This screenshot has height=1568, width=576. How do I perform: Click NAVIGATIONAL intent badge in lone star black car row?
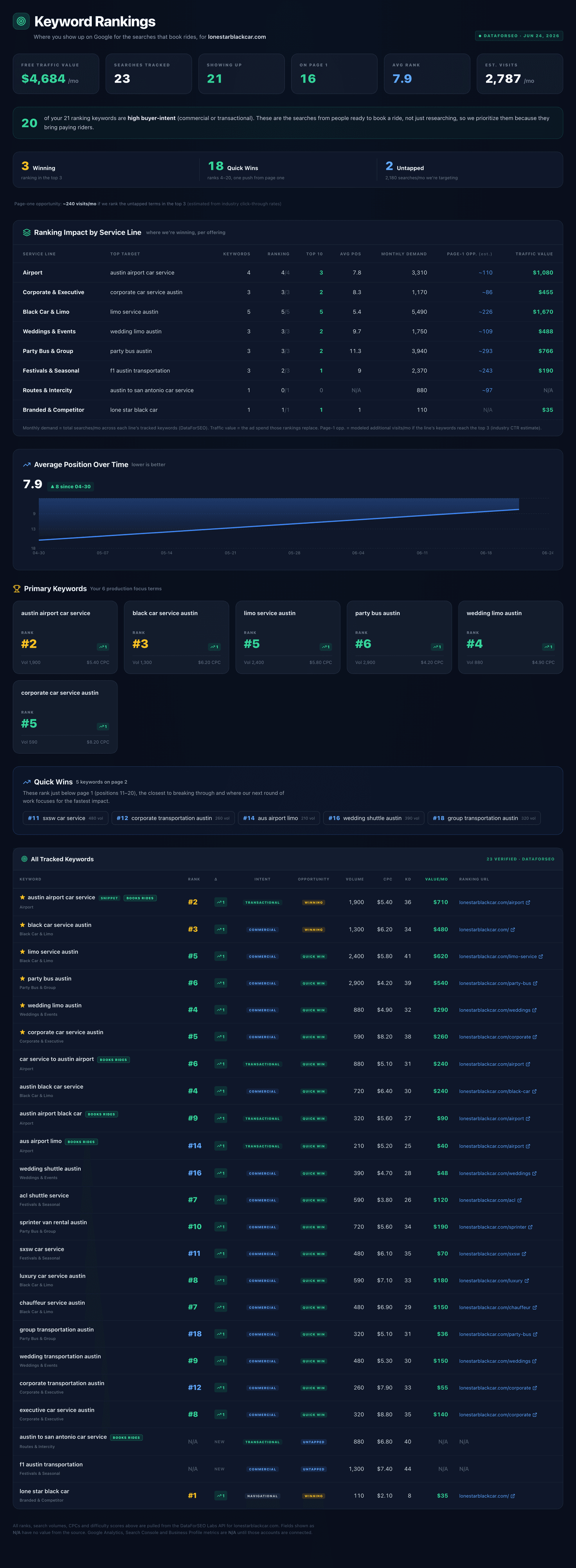262,1495
